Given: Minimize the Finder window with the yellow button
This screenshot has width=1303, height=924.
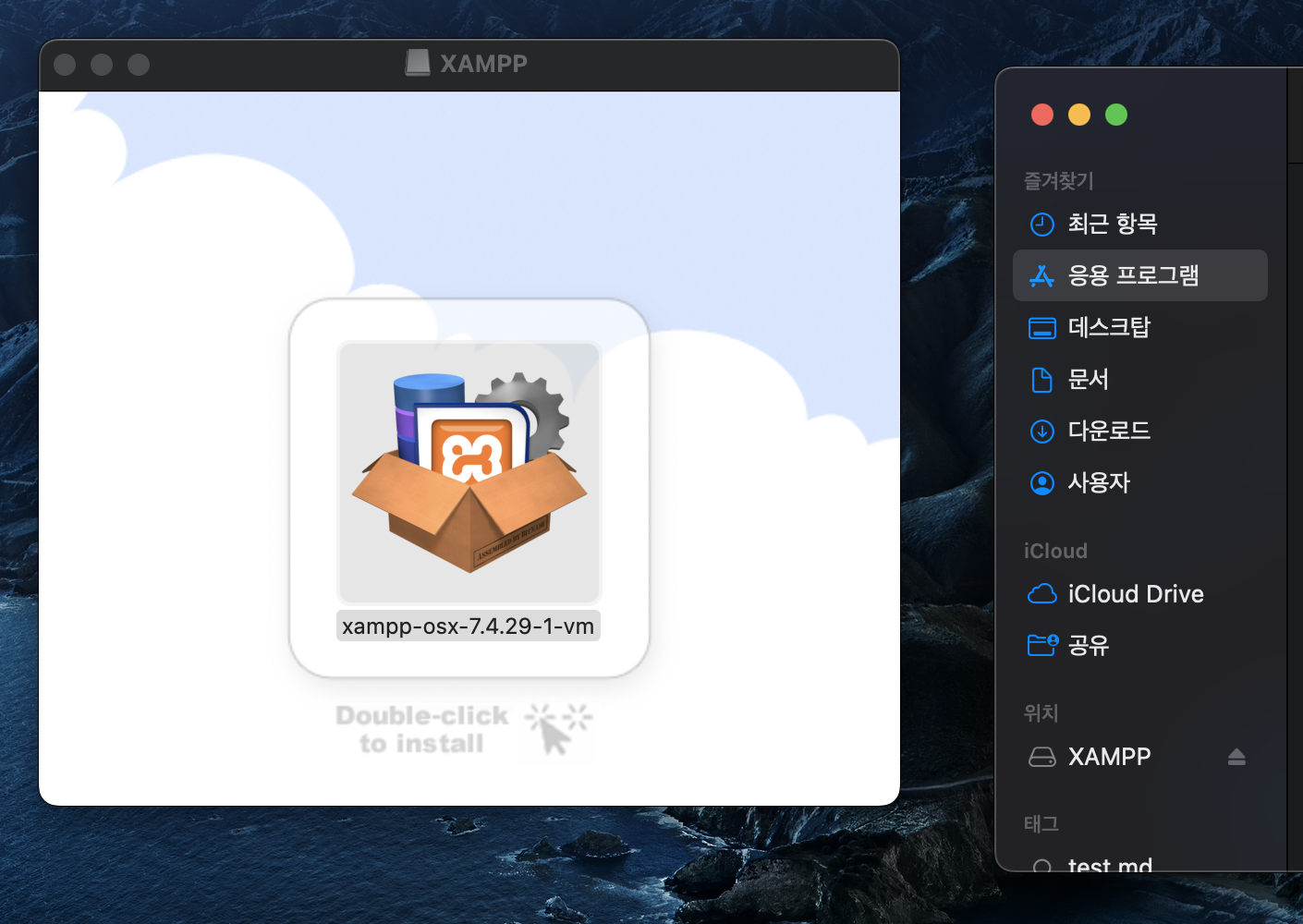Looking at the screenshot, I should (x=1079, y=115).
